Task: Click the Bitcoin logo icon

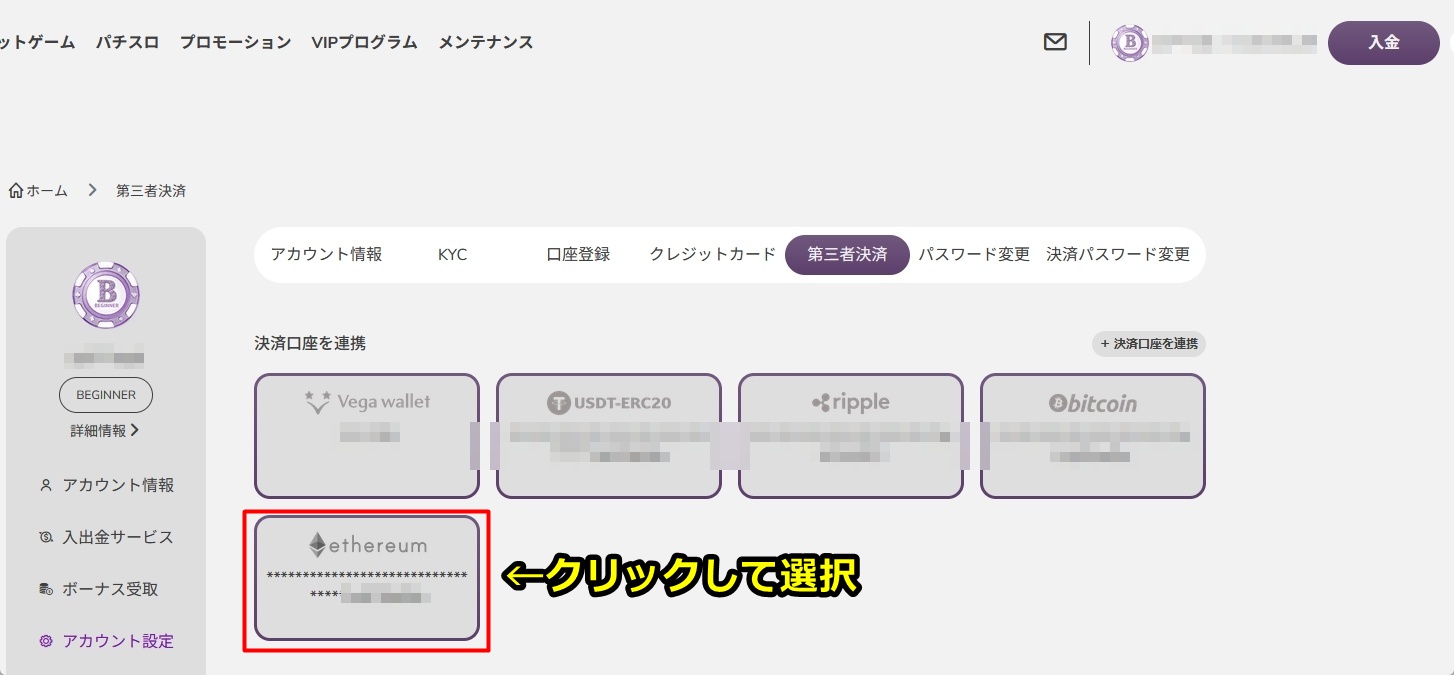Action: click(1059, 403)
